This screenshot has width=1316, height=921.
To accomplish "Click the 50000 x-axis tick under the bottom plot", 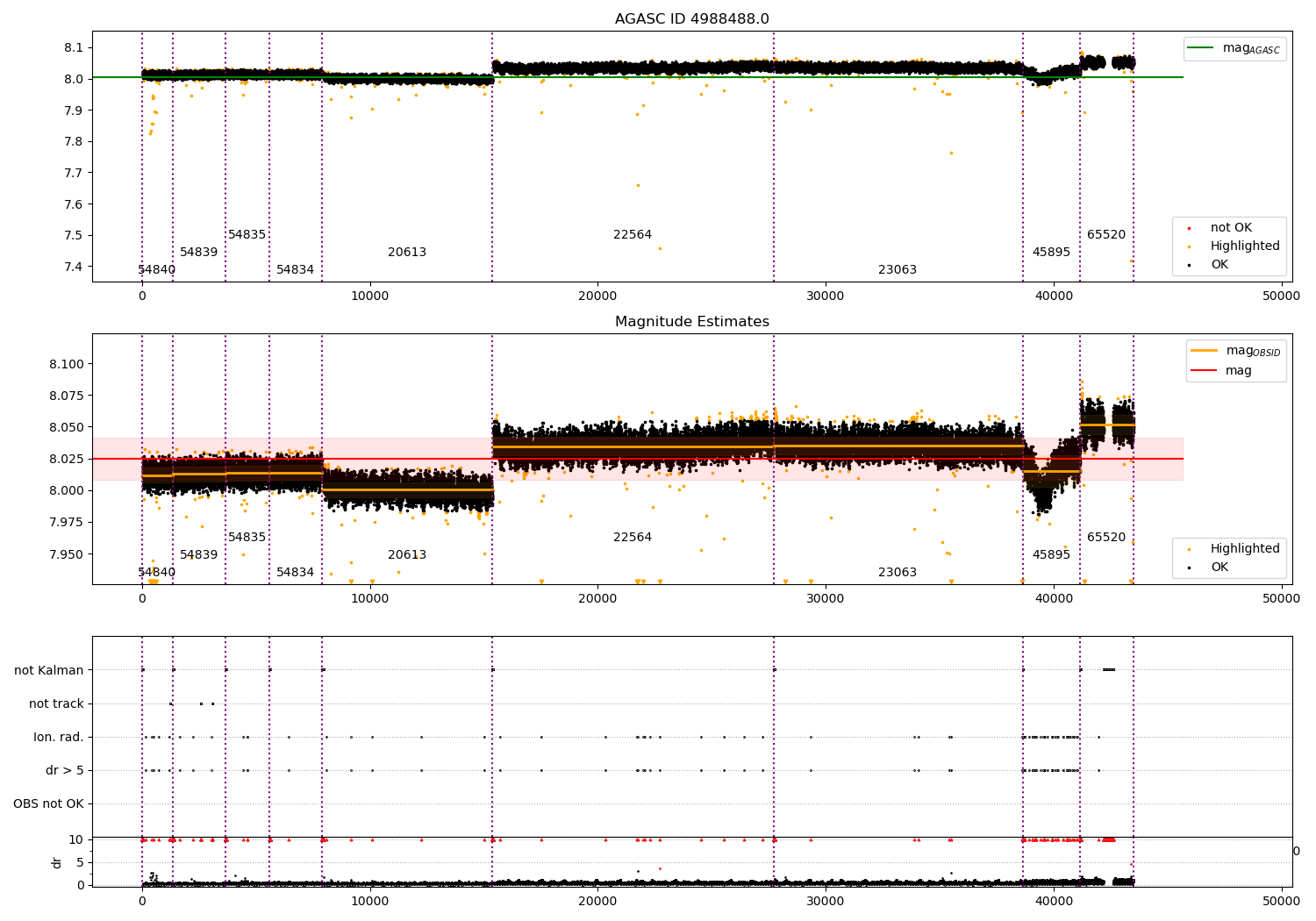I will tap(1281, 902).
